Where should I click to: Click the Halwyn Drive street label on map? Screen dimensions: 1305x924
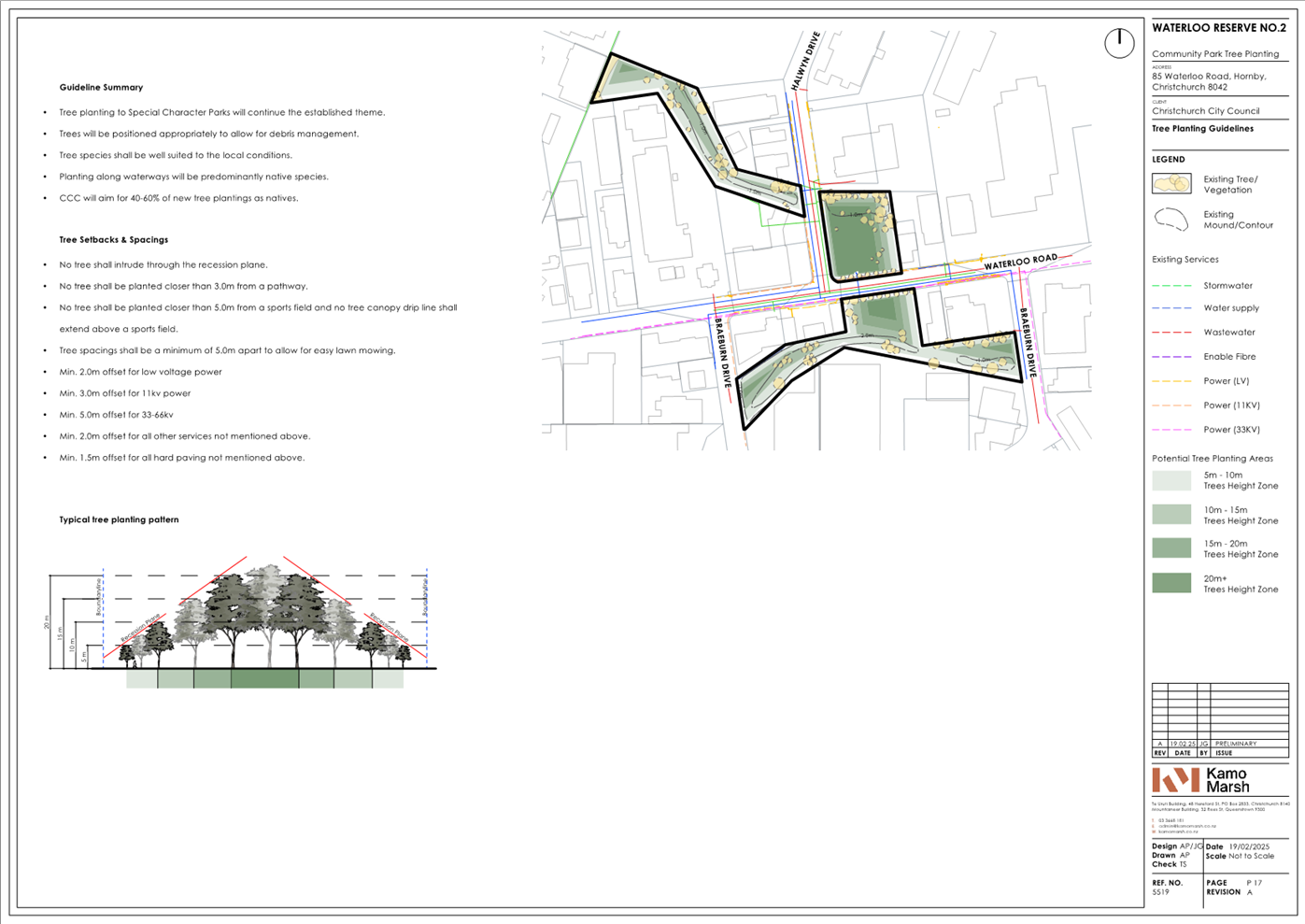805,62
